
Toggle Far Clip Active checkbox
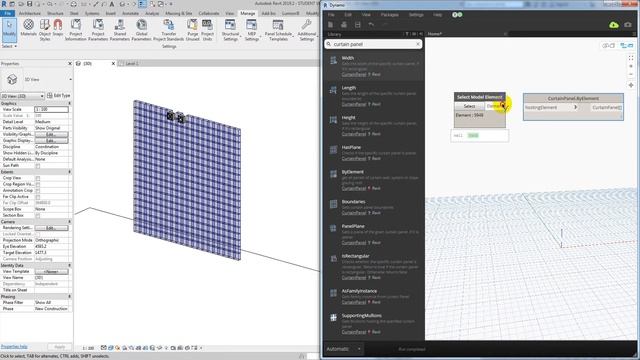pos(38,197)
